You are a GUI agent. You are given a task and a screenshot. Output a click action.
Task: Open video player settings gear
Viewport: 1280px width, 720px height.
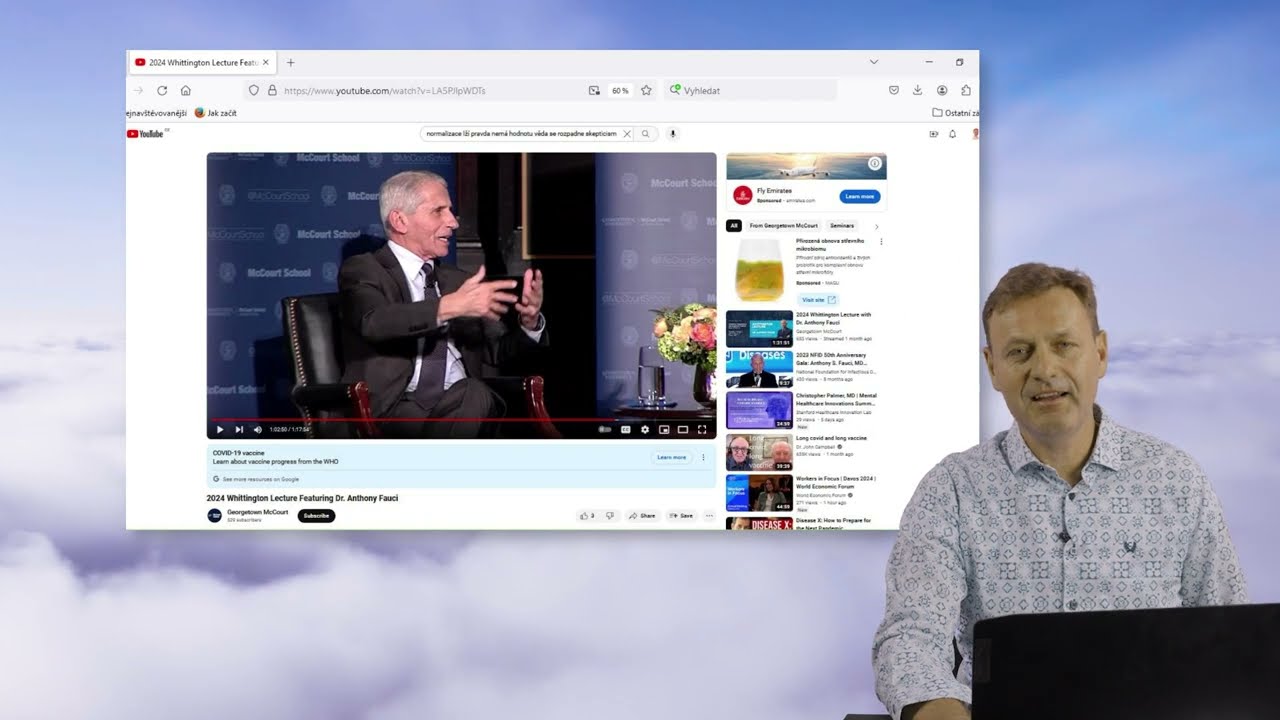[645, 430]
